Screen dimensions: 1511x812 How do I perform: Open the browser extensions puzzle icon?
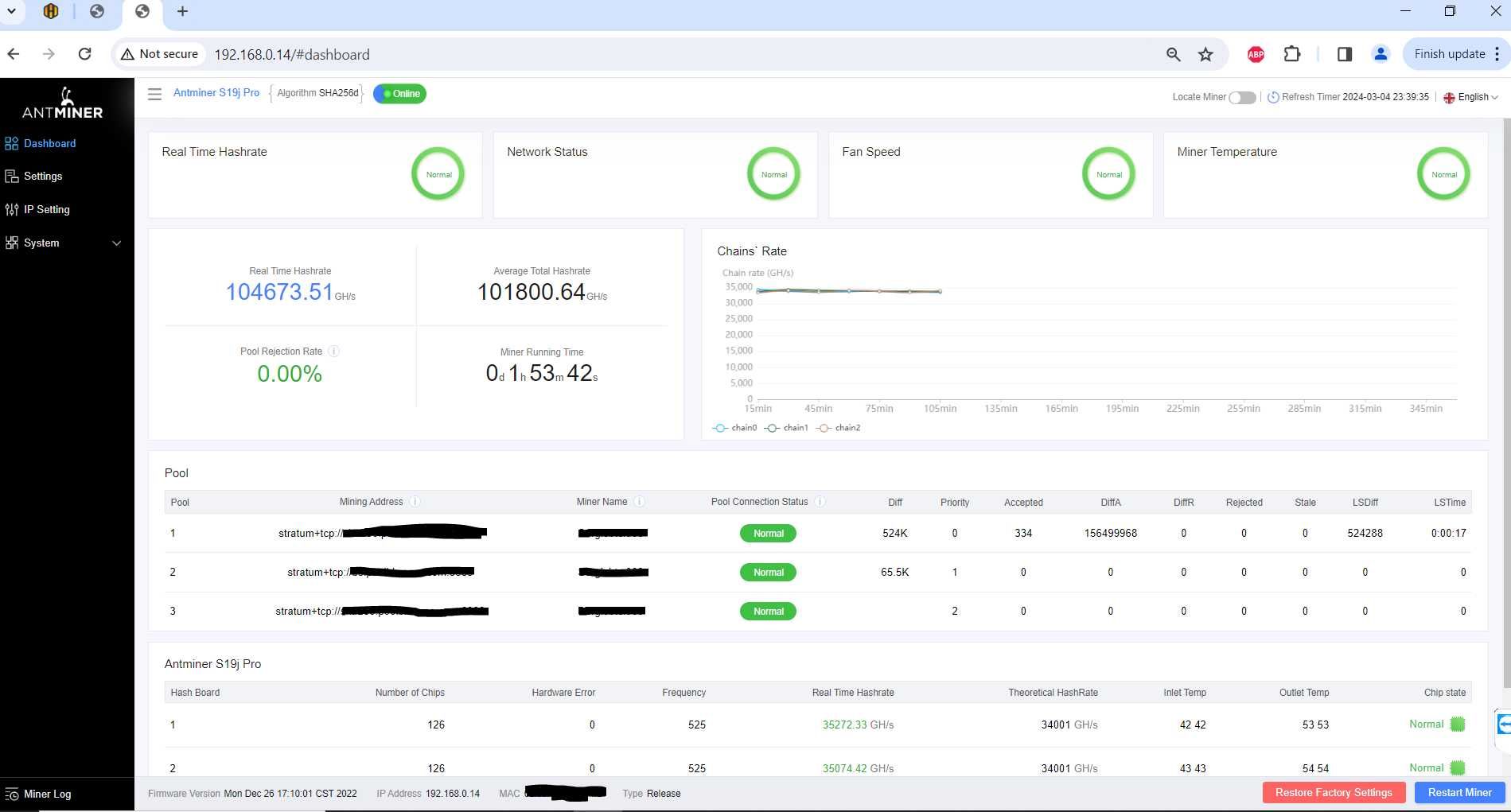[1292, 54]
